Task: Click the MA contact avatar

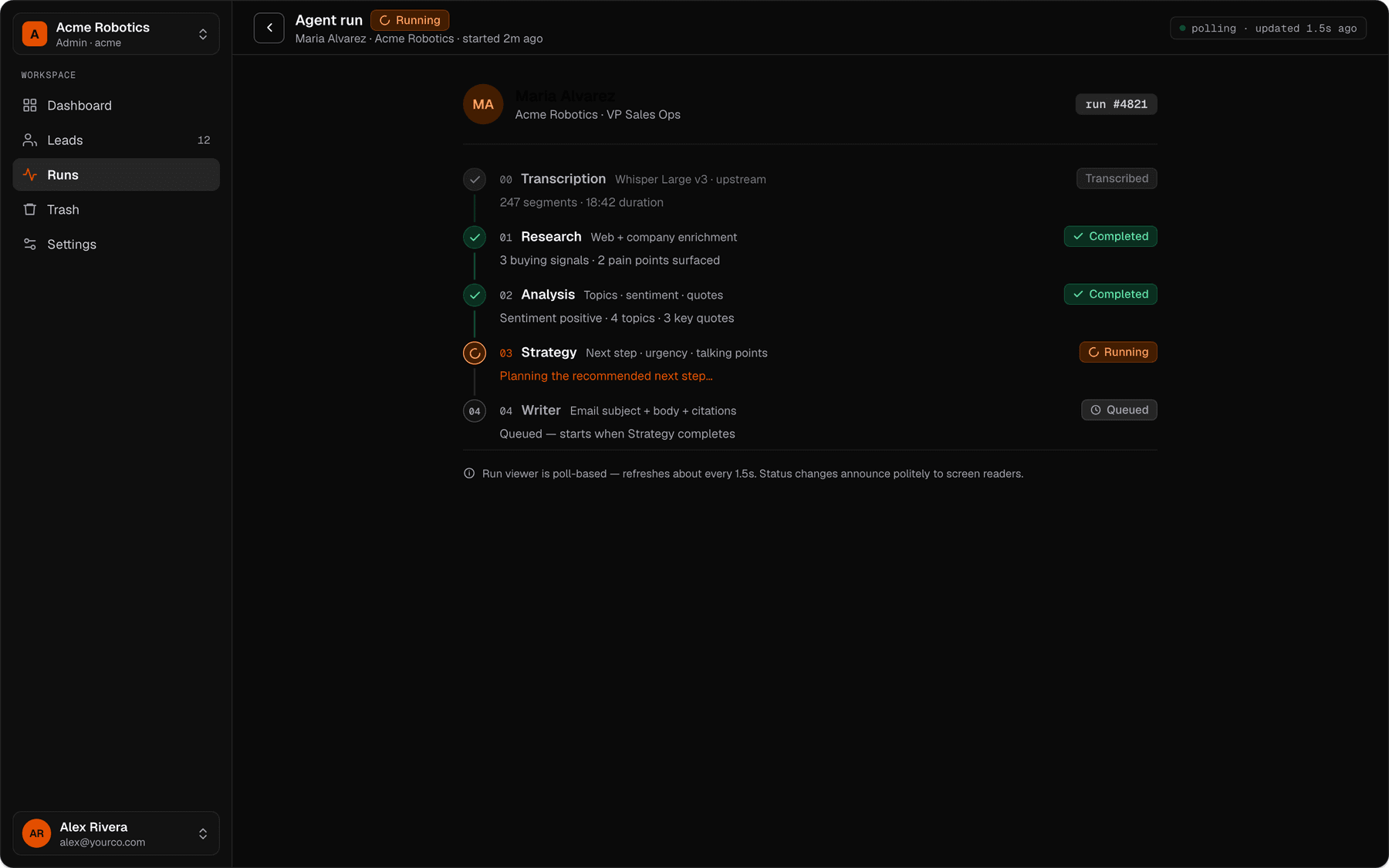Action: click(483, 104)
